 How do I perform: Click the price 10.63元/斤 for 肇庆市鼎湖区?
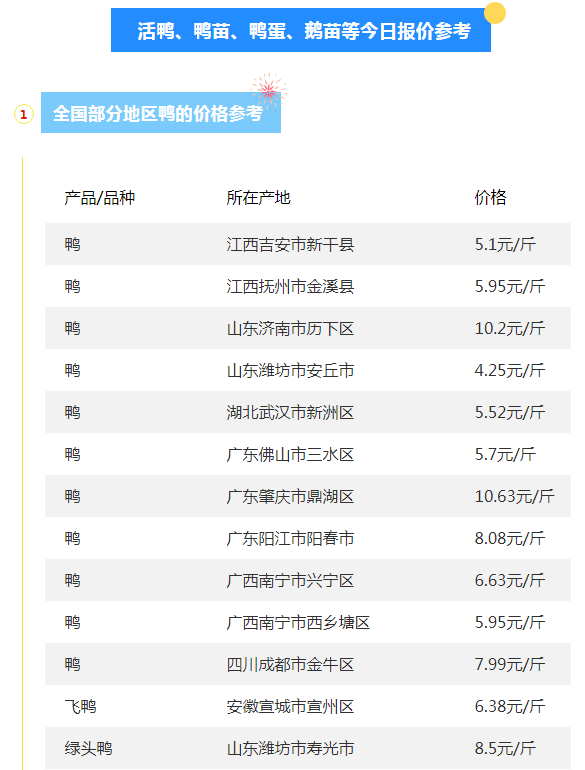click(515, 496)
